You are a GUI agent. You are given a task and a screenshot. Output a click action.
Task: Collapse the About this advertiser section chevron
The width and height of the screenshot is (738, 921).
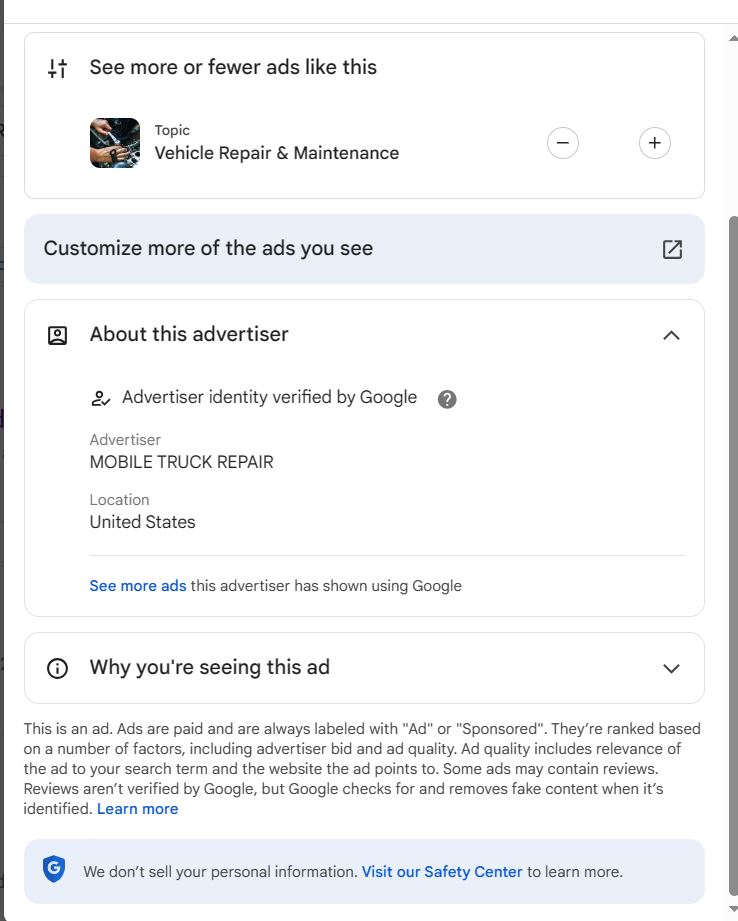click(671, 335)
